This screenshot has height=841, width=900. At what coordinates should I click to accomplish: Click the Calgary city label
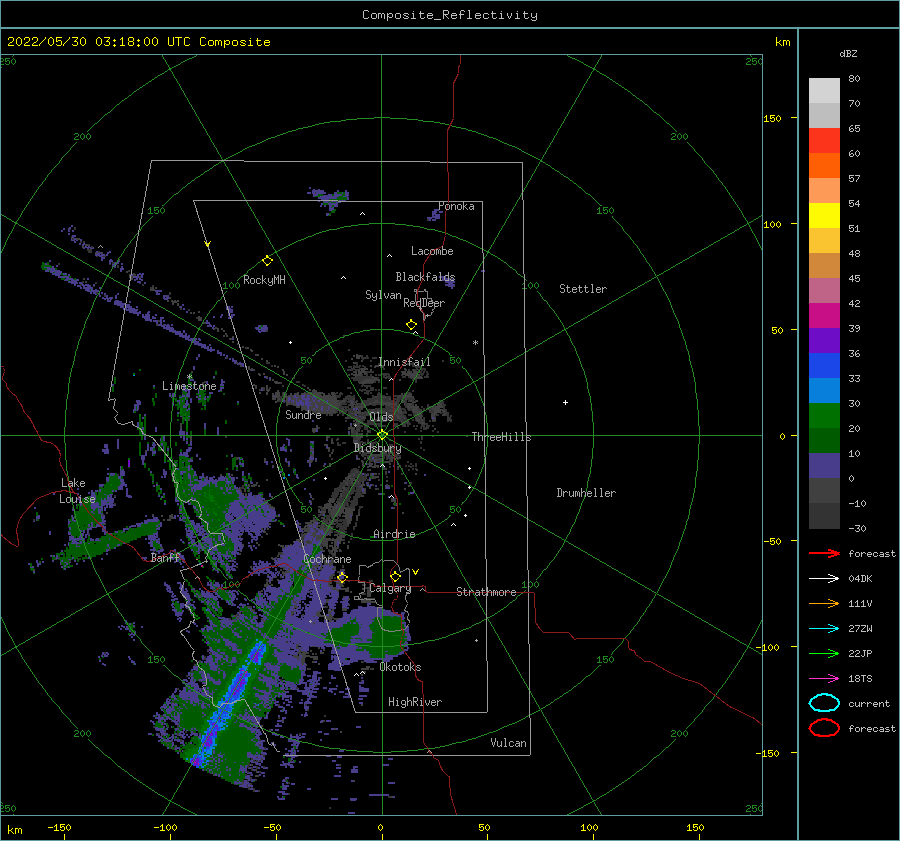pyautogui.click(x=390, y=588)
